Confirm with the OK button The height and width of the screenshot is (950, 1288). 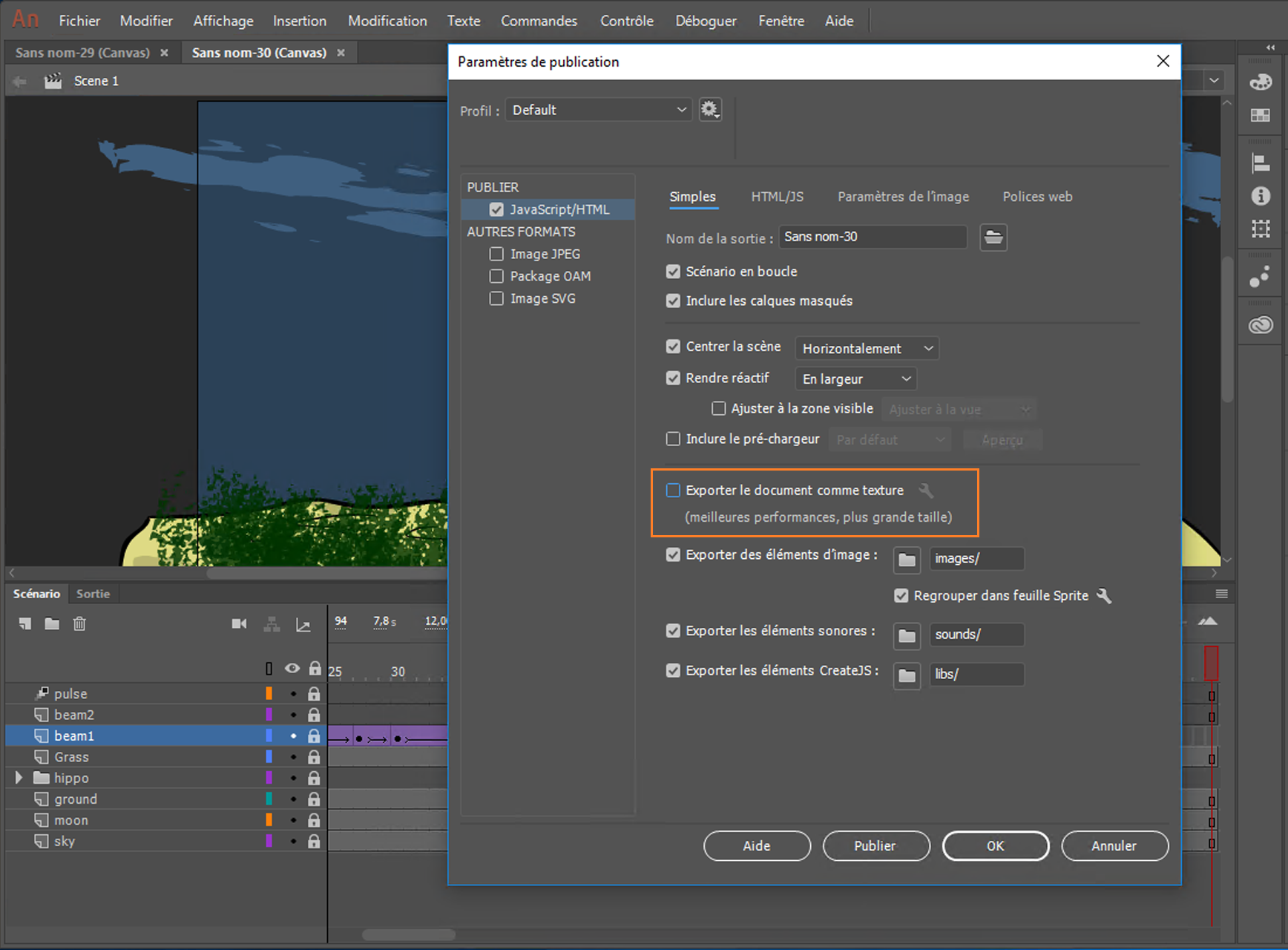click(996, 846)
